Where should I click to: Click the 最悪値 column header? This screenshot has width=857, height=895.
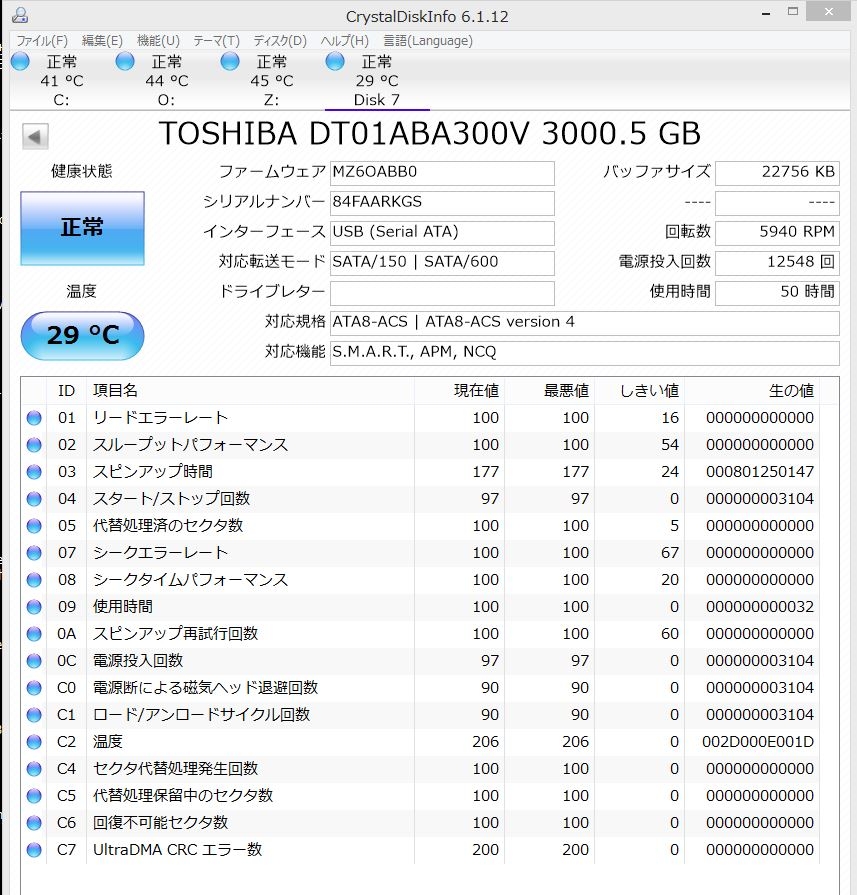(549, 391)
